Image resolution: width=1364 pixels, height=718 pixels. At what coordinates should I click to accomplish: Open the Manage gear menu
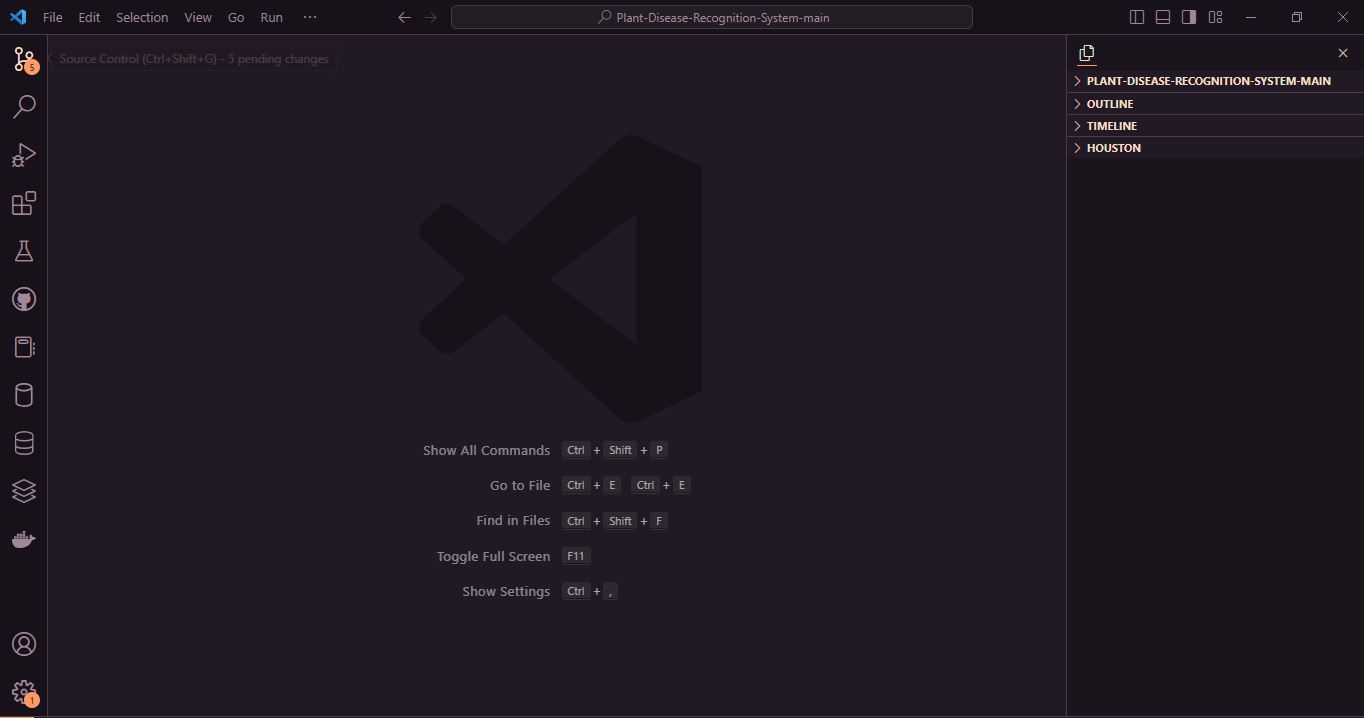click(24, 692)
